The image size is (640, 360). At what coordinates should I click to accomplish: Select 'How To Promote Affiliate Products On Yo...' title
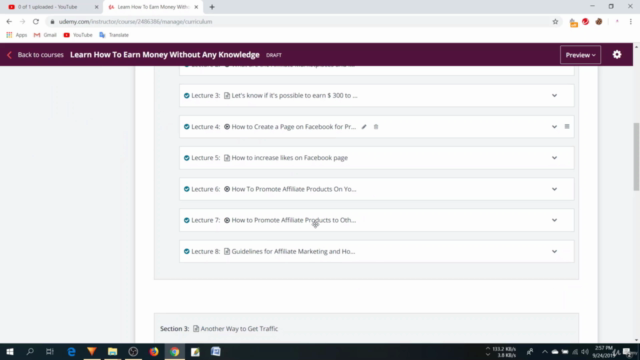tap(294, 189)
